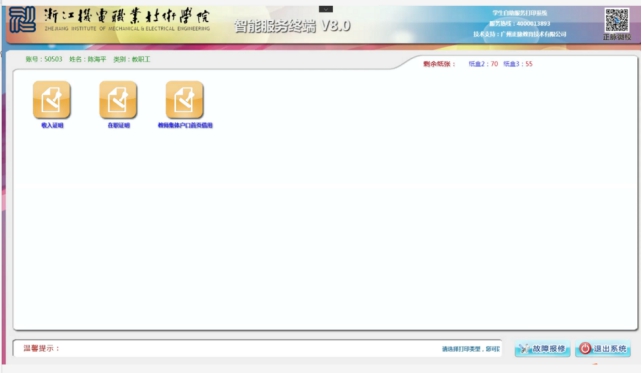
Task: Click the wrench icon on 故障报修
Action: click(x=524, y=349)
